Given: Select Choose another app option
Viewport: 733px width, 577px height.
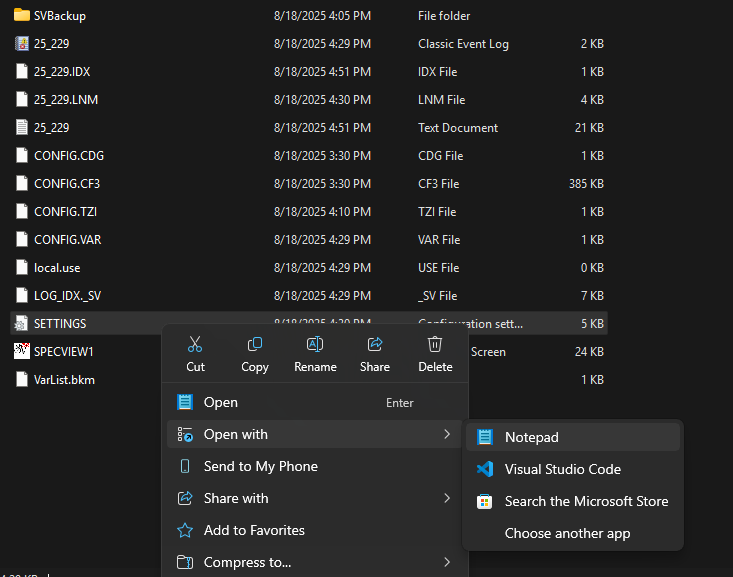Looking at the screenshot, I should 567,533.
